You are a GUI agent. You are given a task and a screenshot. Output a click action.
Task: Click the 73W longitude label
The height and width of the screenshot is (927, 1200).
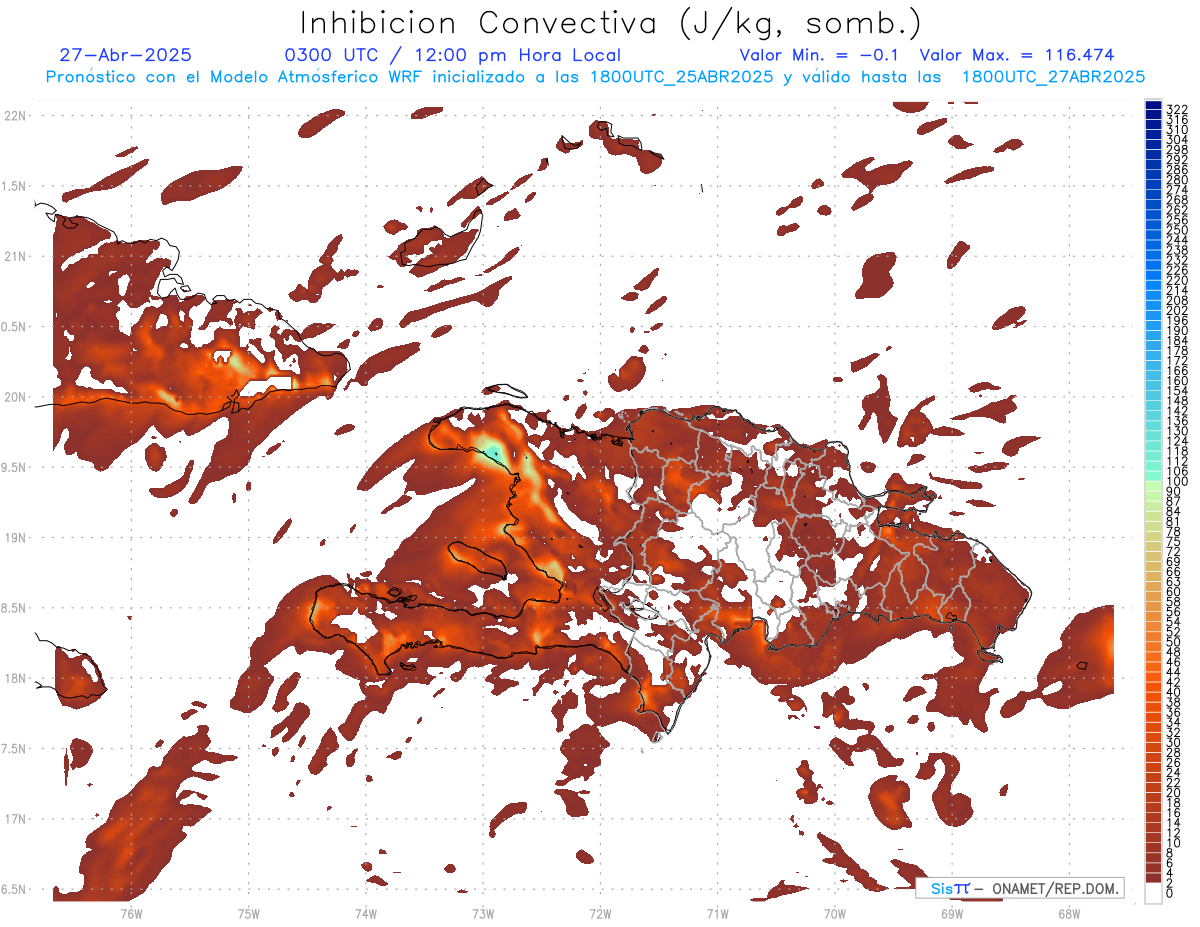pyautogui.click(x=483, y=913)
